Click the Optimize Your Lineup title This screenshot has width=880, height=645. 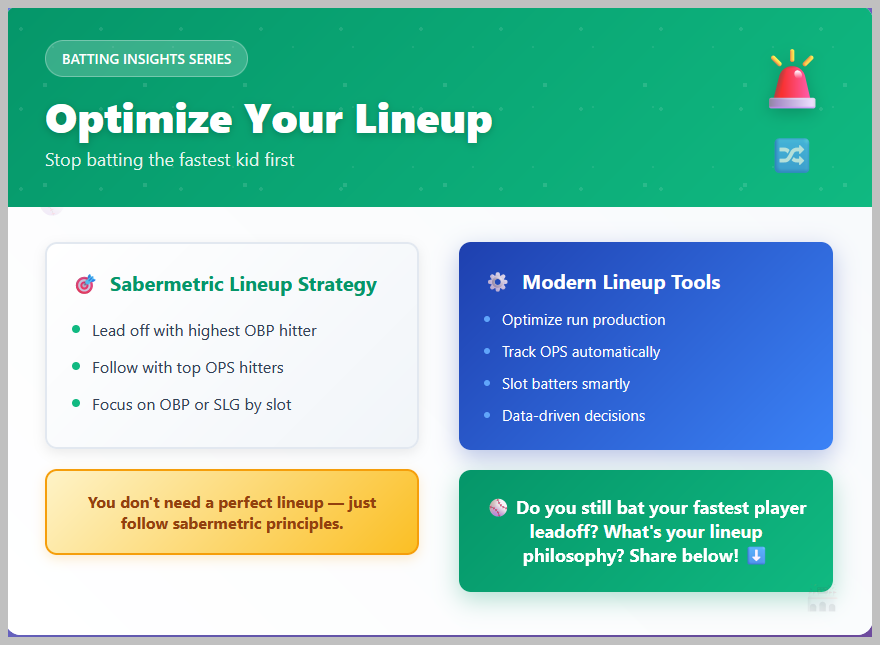[269, 120]
